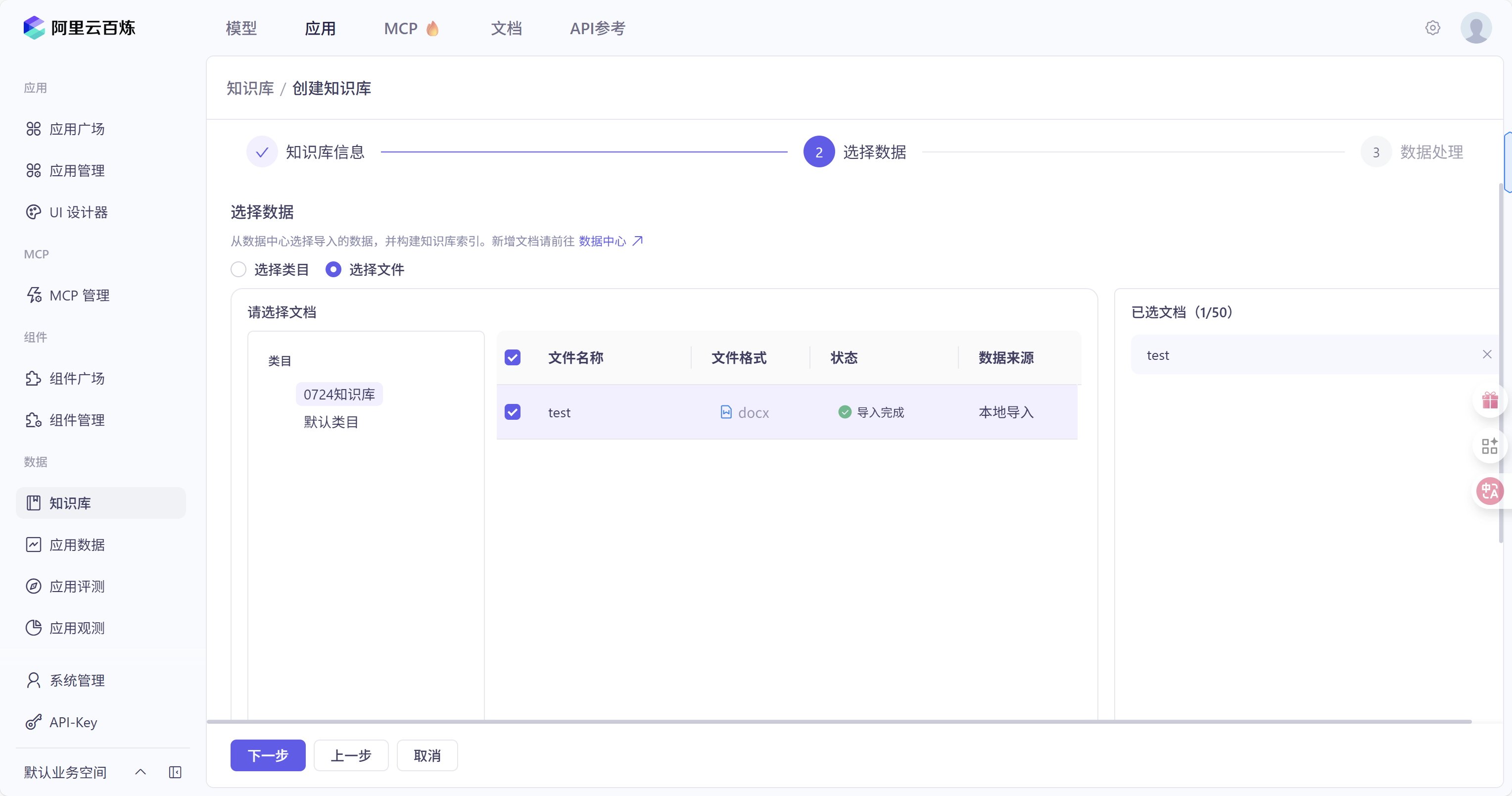The width and height of the screenshot is (1512, 796).
Task: Open the 文档 top menu
Action: tap(506, 28)
